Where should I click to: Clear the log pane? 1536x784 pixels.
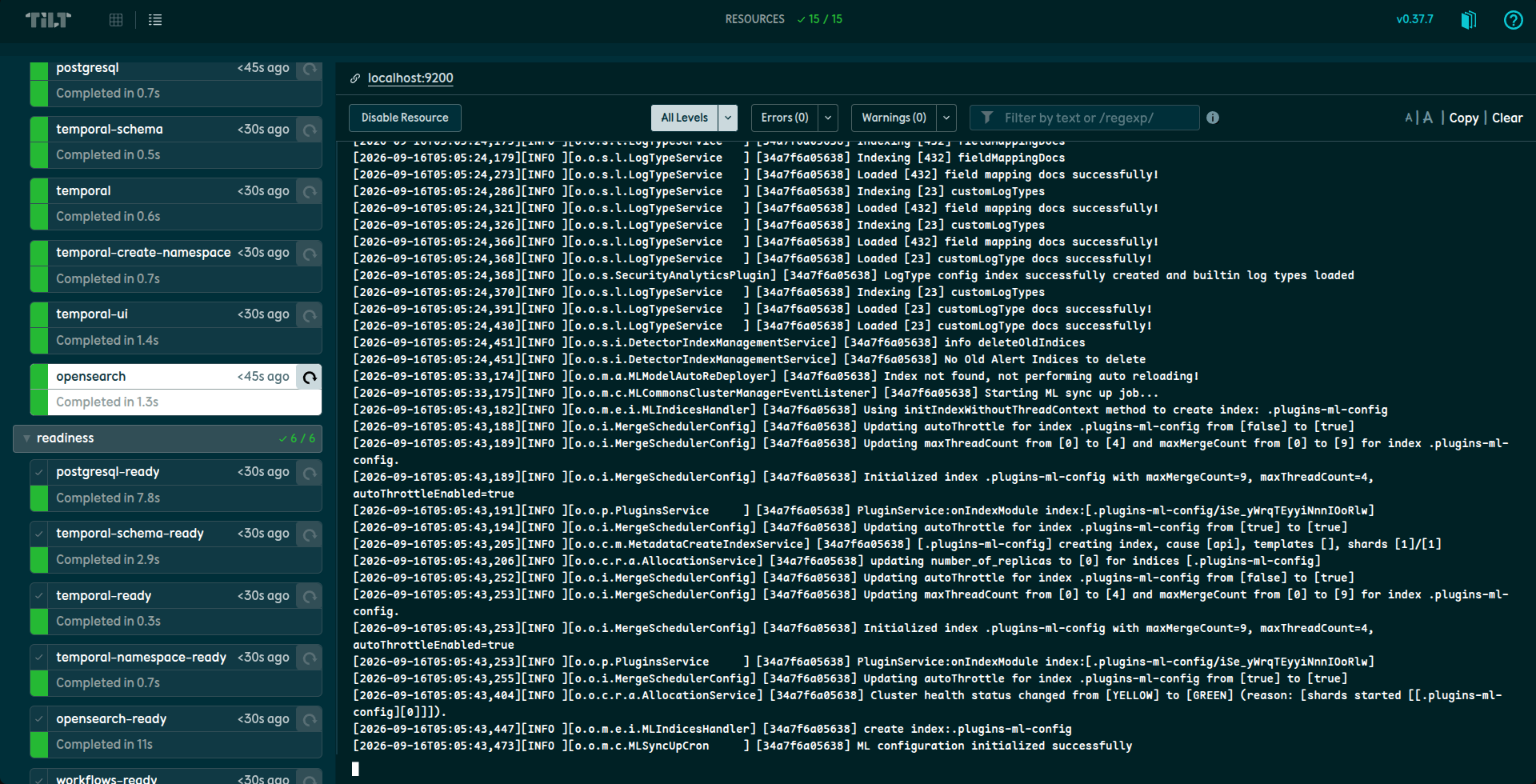[1507, 118]
